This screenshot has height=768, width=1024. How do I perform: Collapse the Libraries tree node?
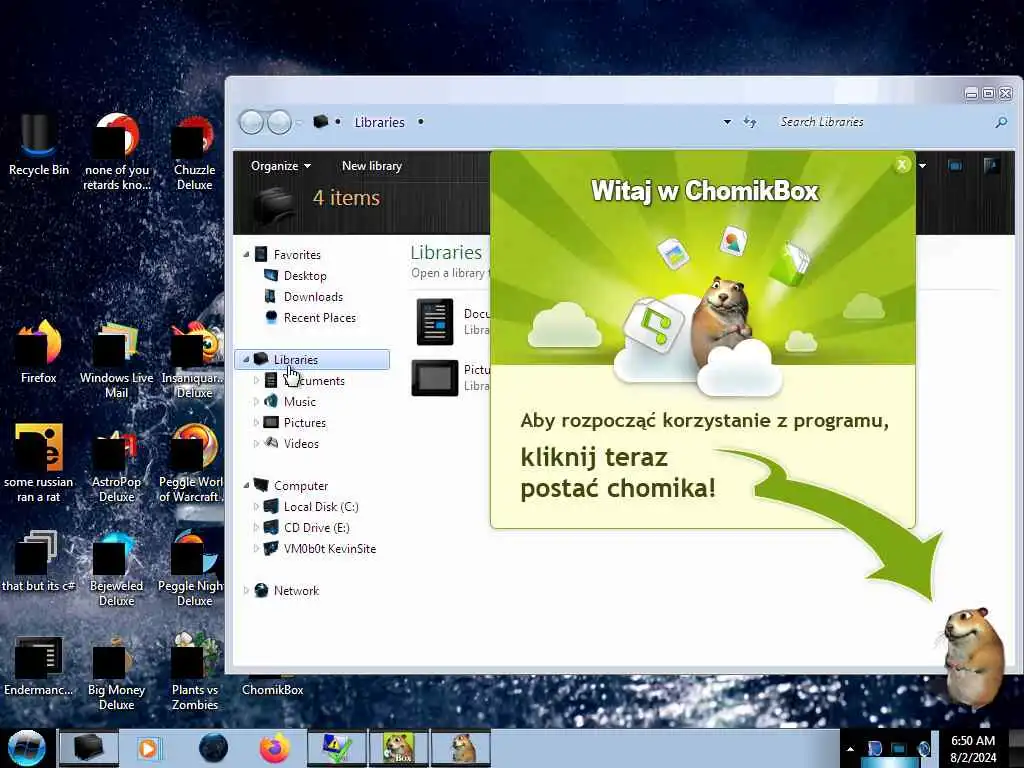pyautogui.click(x=246, y=359)
